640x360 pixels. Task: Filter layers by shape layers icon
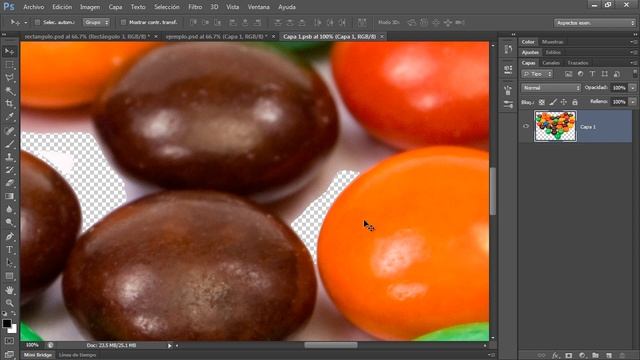click(604, 74)
